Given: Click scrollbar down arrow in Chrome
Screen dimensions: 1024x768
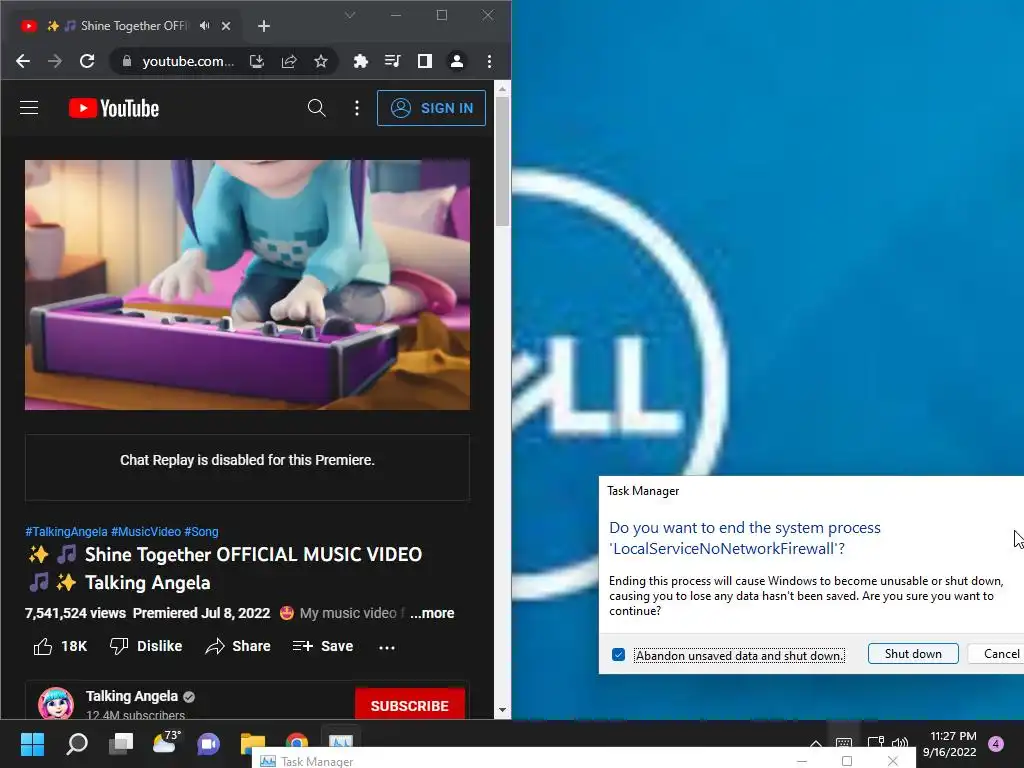Looking at the screenshot, I should pyautogui.click(x=502, y=710).
